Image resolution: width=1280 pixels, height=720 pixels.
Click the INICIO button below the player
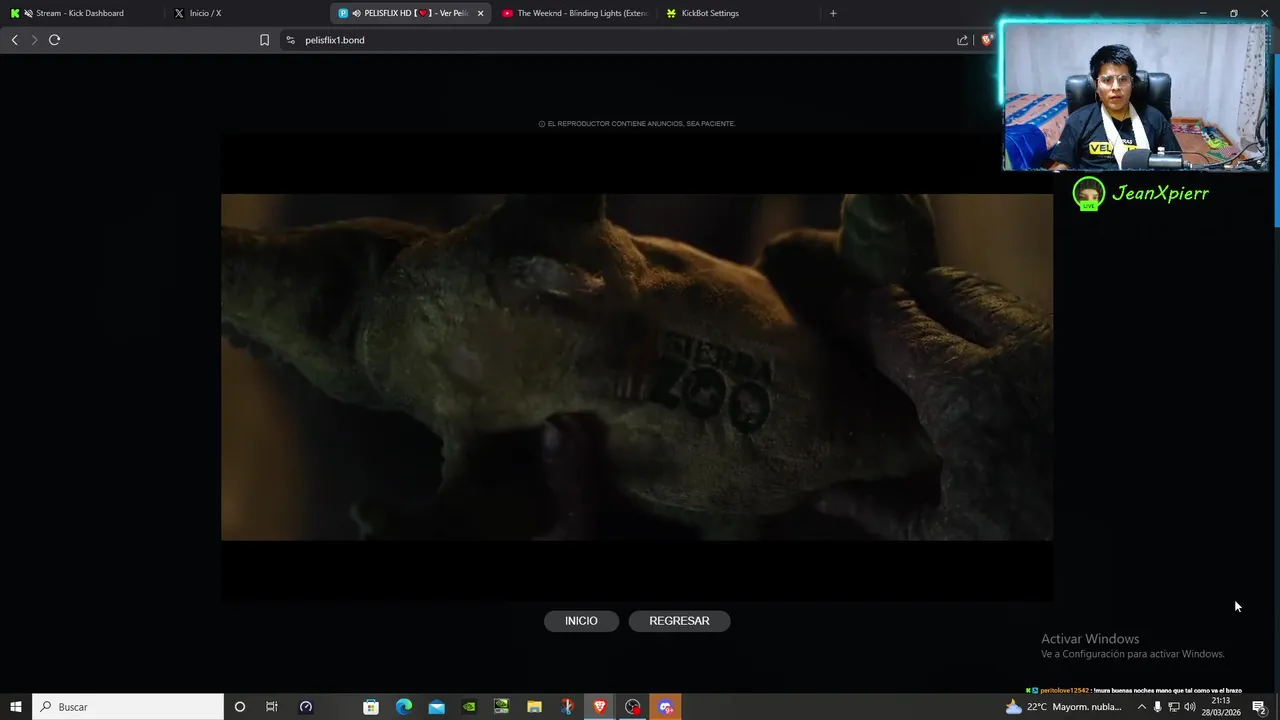(581, 621)
